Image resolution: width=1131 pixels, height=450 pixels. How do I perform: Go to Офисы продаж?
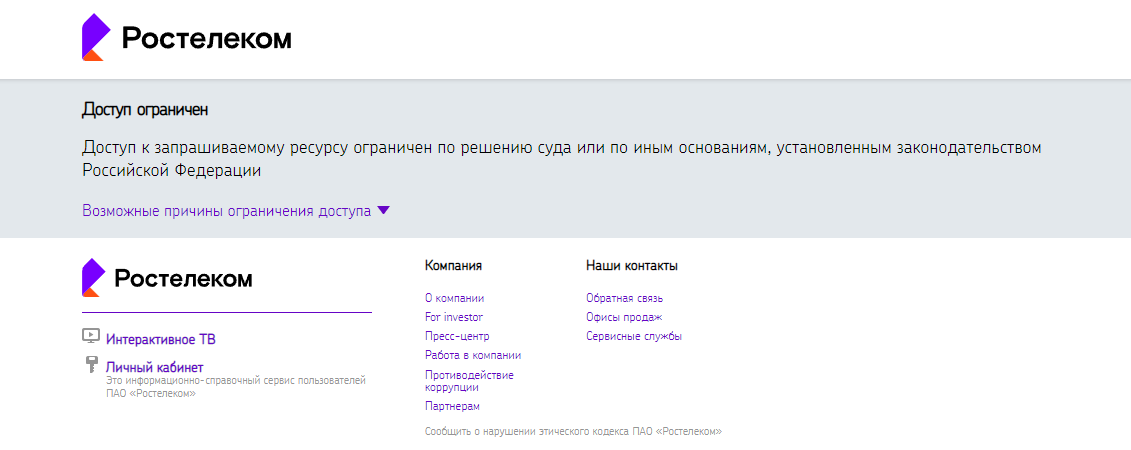[x=624, y=317]
